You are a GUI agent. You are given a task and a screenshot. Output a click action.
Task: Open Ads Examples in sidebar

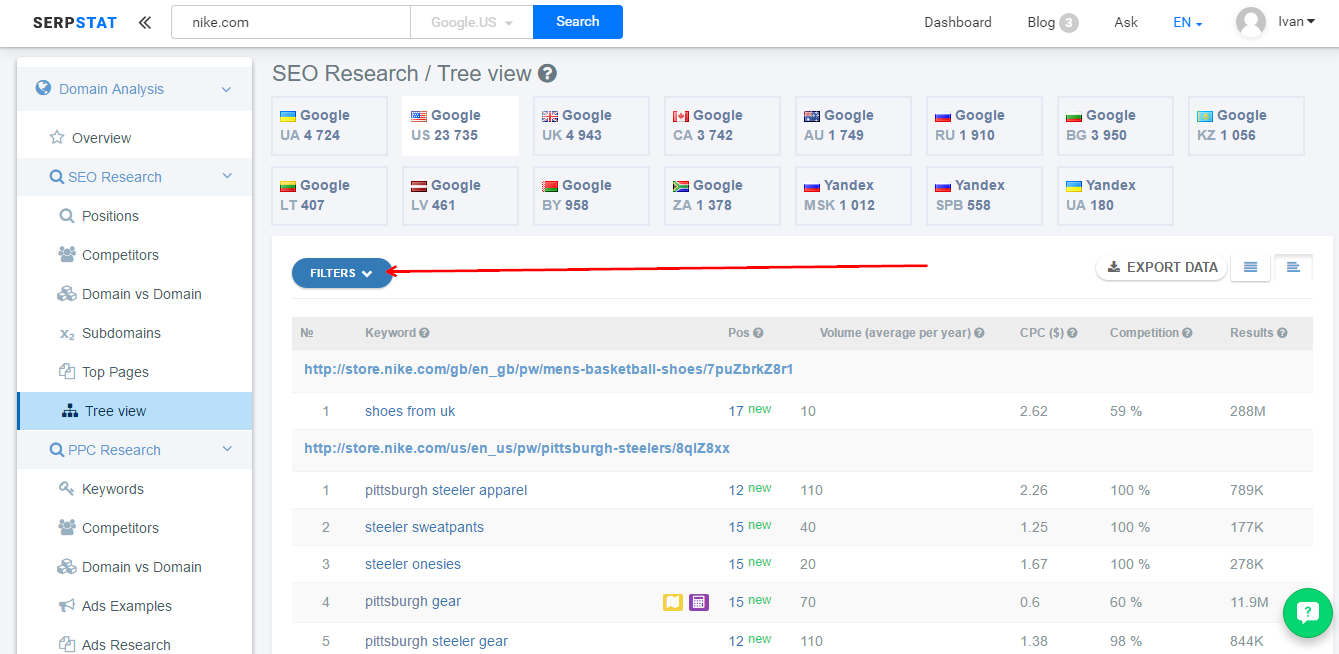[x=127, y=606]
